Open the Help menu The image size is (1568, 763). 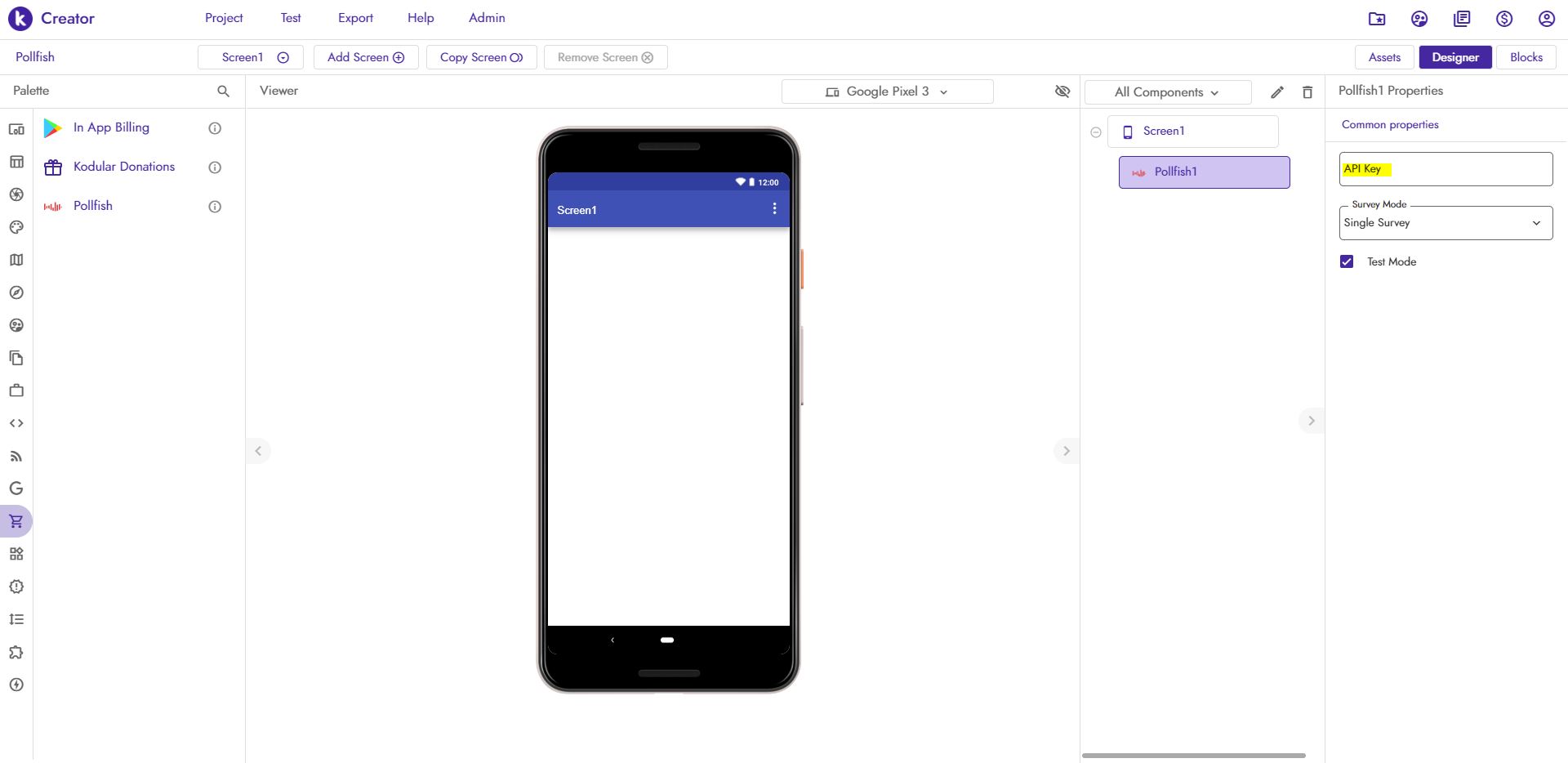421,18
